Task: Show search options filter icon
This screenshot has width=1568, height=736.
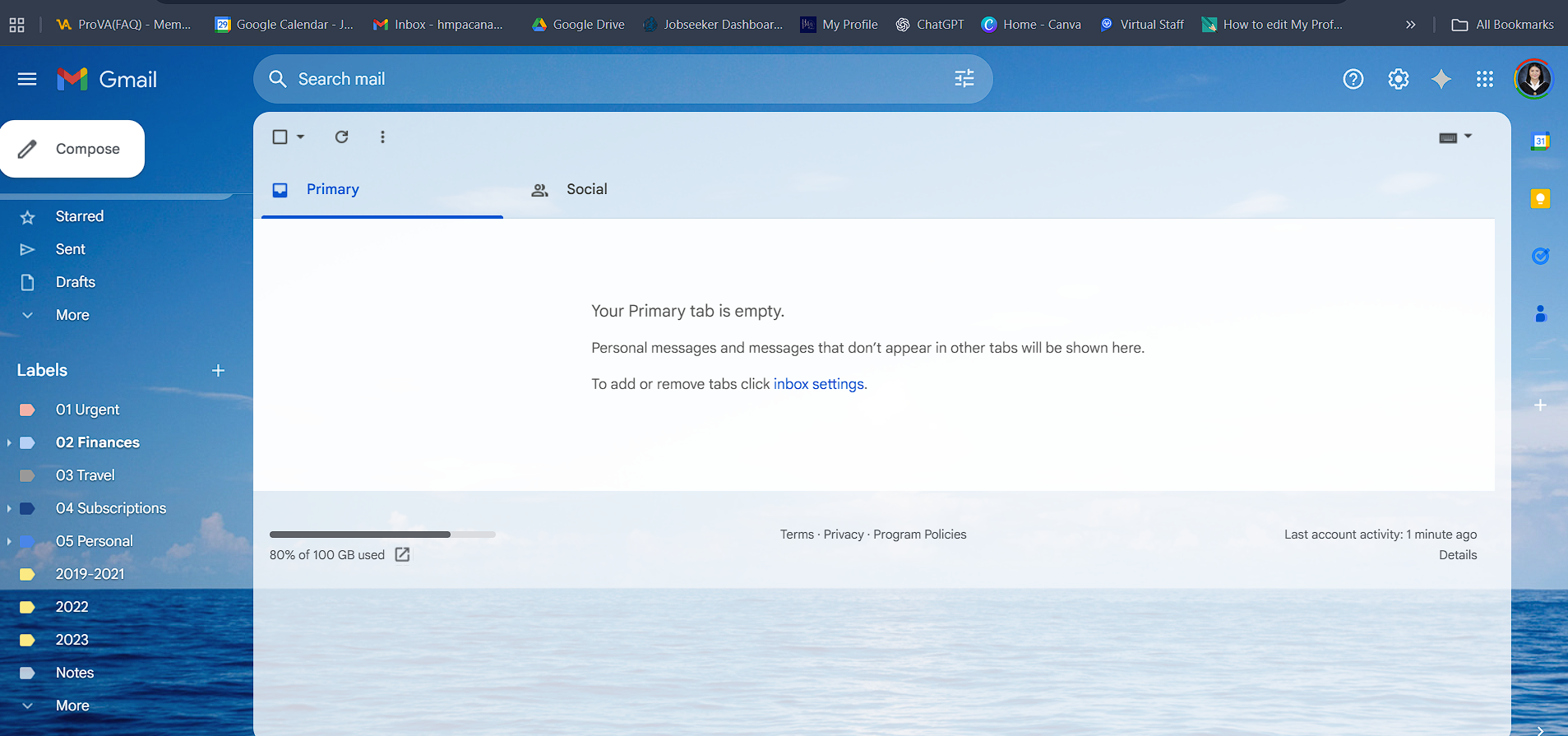Action: point(964,79)
